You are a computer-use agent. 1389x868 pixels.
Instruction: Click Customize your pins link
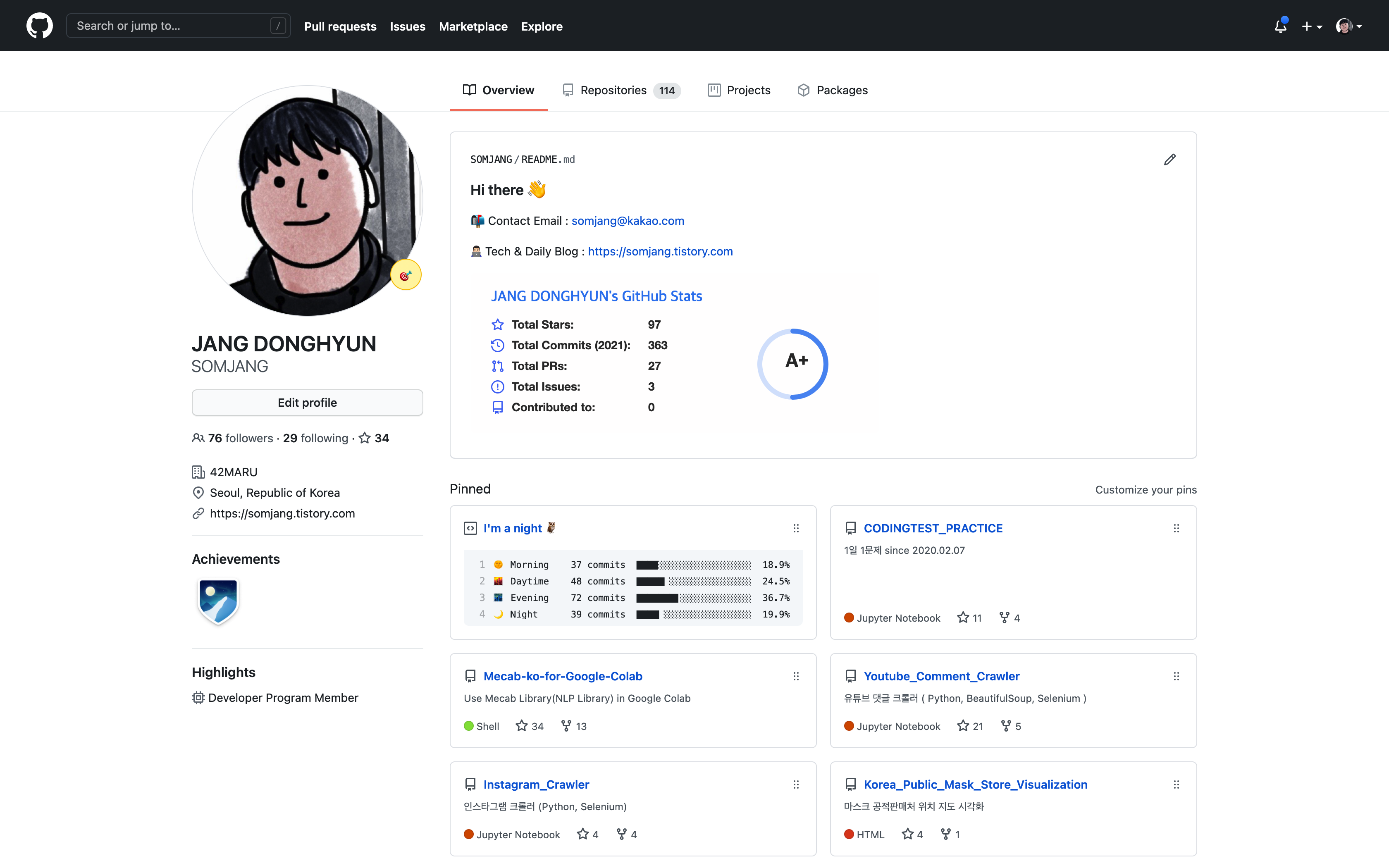tap(1145, 490)
